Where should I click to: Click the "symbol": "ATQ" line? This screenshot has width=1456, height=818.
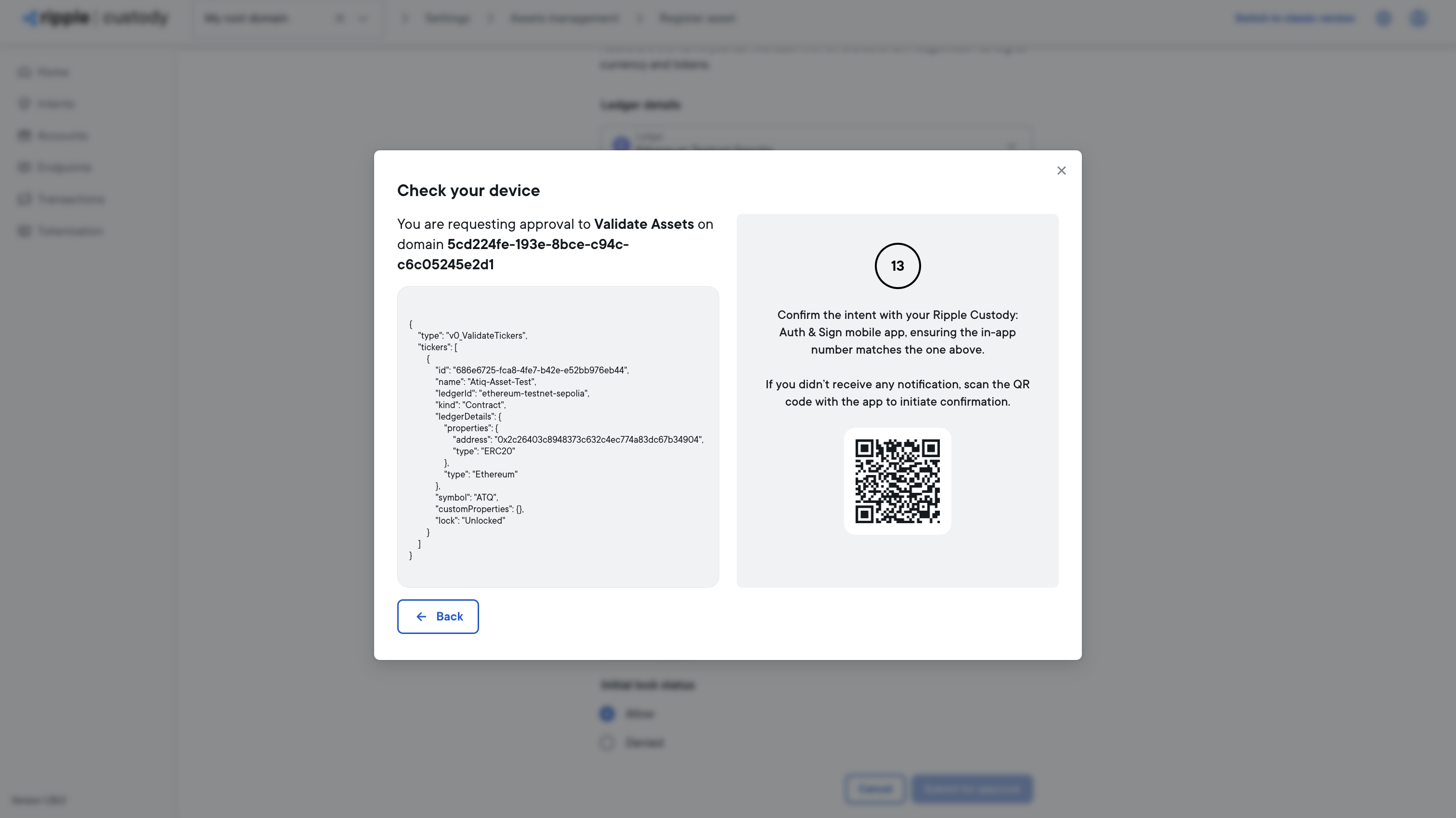(466, 497)
